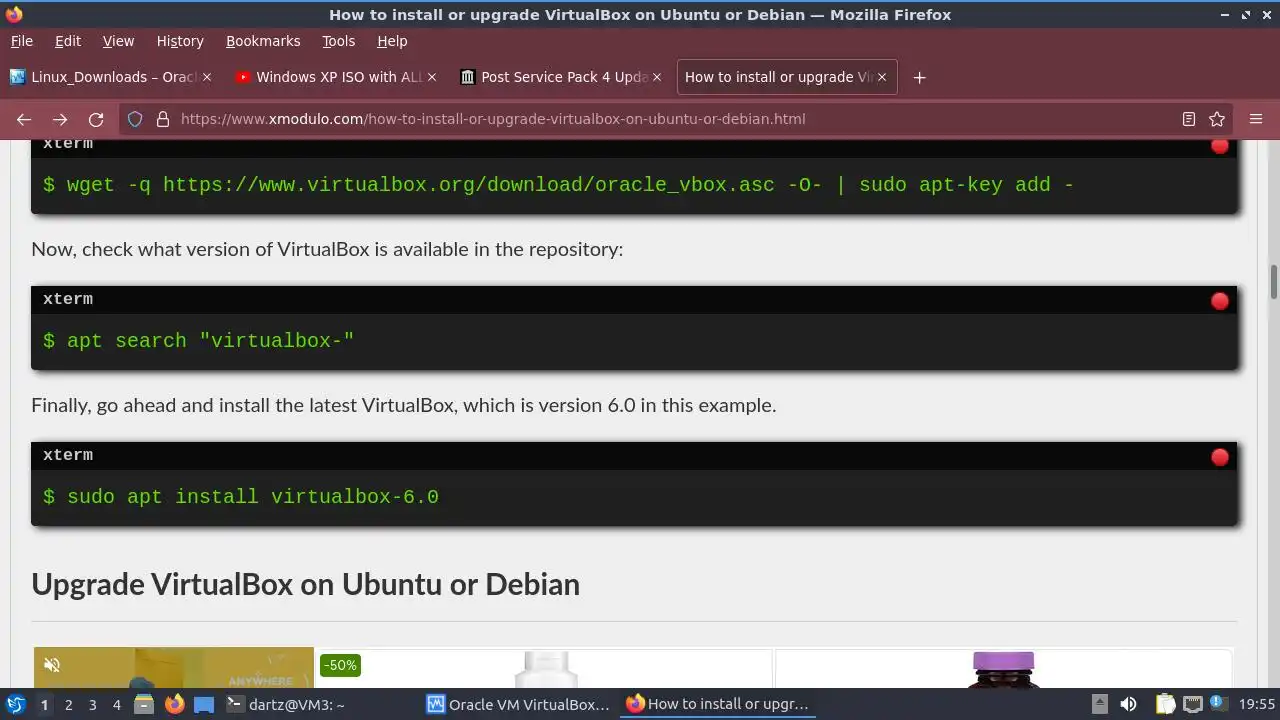This screenshot has width=1280, height=720.
Task: Click red dot on apt install xterm block
Action: 1219,457
